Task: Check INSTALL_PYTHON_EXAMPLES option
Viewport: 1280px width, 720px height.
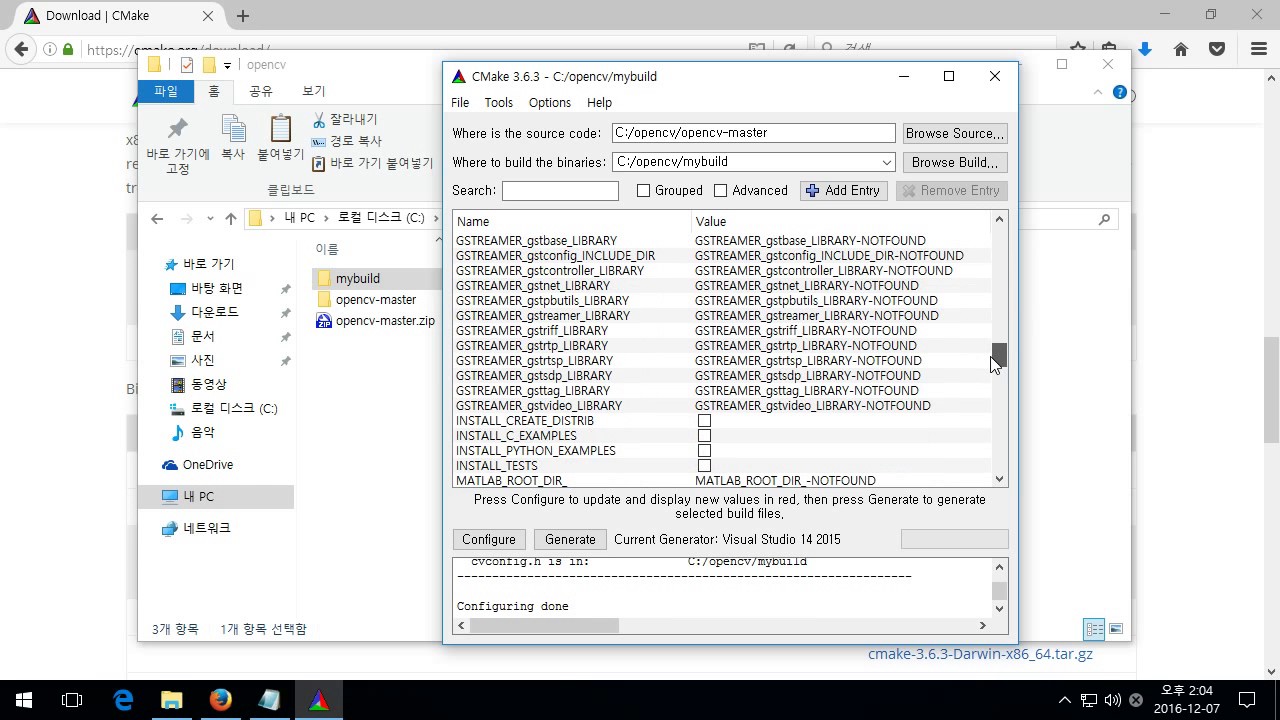Action: coord(704,451)
